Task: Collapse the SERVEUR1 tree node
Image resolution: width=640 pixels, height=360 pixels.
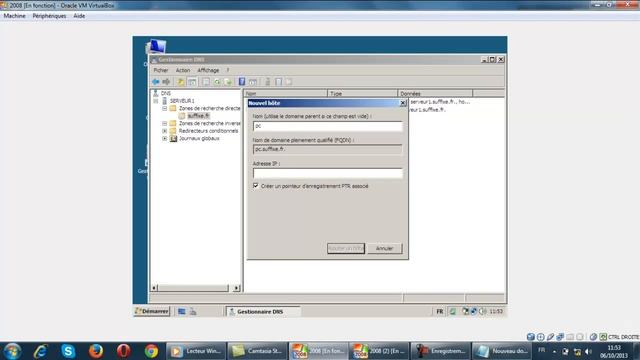Action: tap(156, 101)
